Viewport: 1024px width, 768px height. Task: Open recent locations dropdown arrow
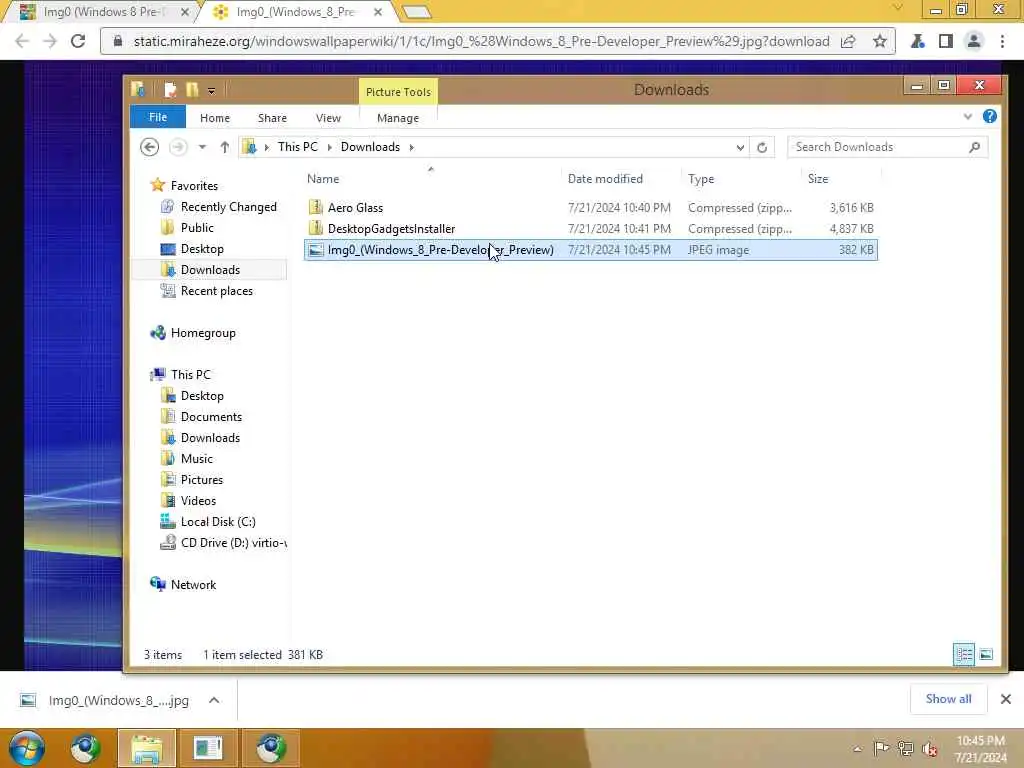pyautogui.click(x=202, y=147)
